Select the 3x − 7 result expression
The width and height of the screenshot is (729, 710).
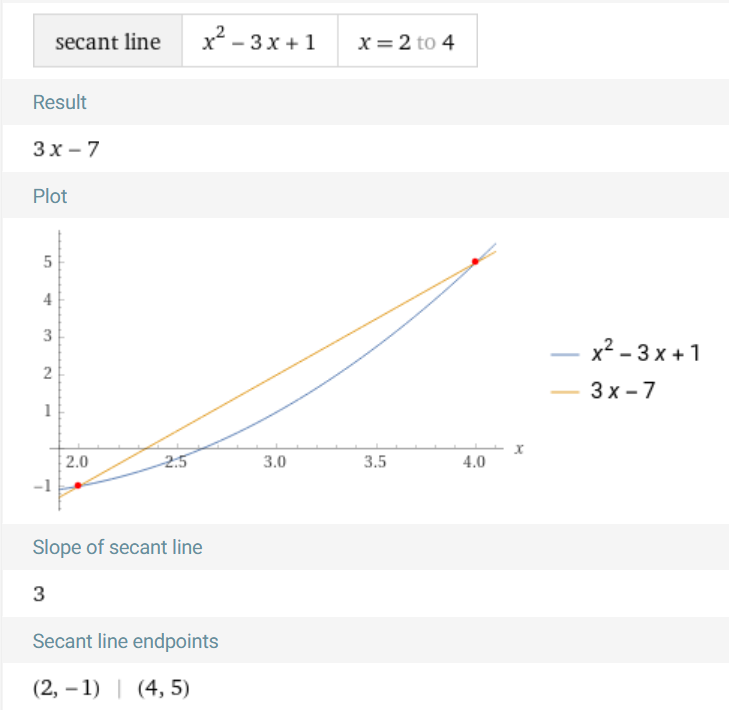click(x=66, y=150)
